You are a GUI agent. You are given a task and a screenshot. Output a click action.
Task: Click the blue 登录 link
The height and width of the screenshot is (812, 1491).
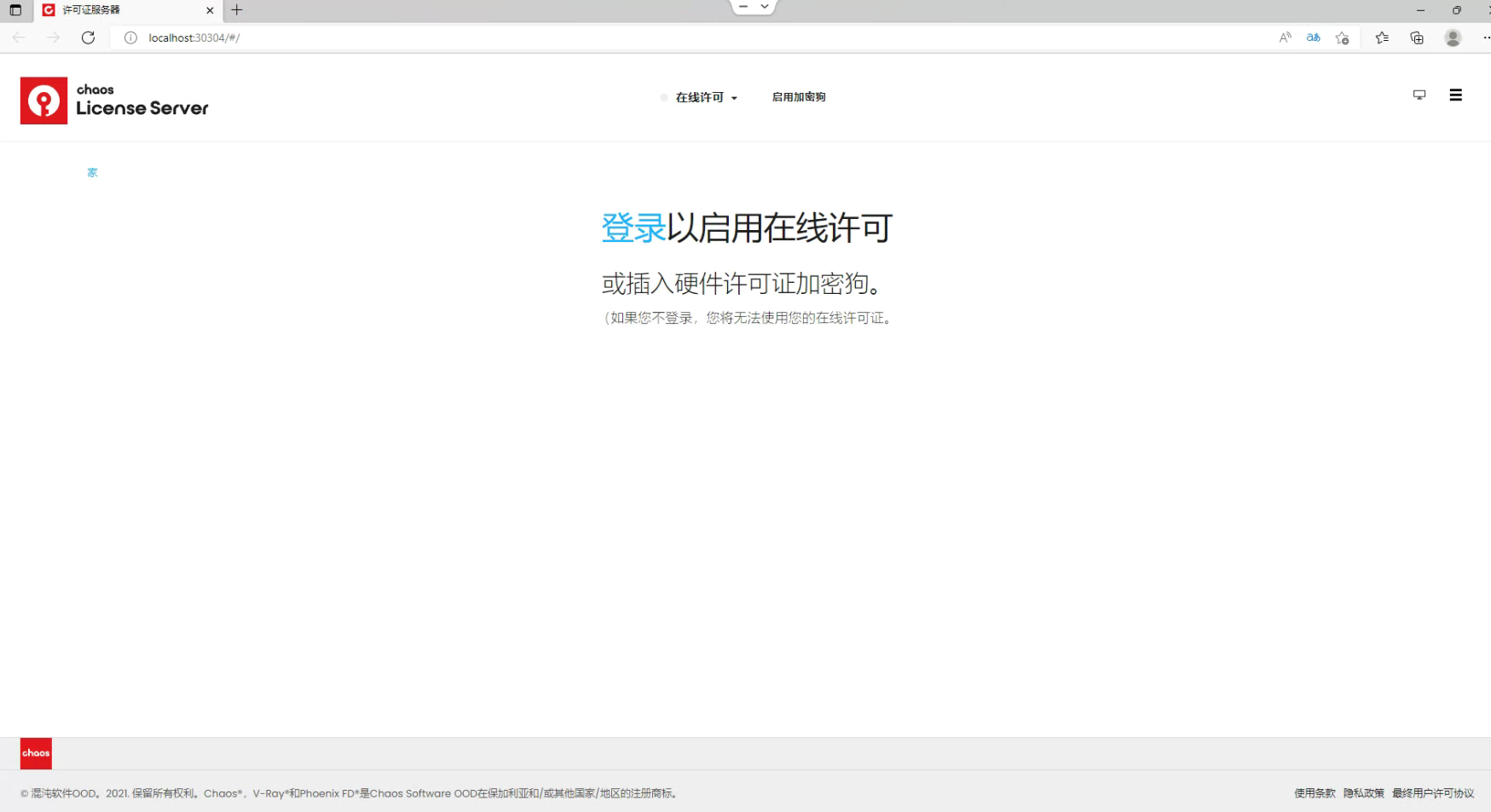(x=633, y=227)
